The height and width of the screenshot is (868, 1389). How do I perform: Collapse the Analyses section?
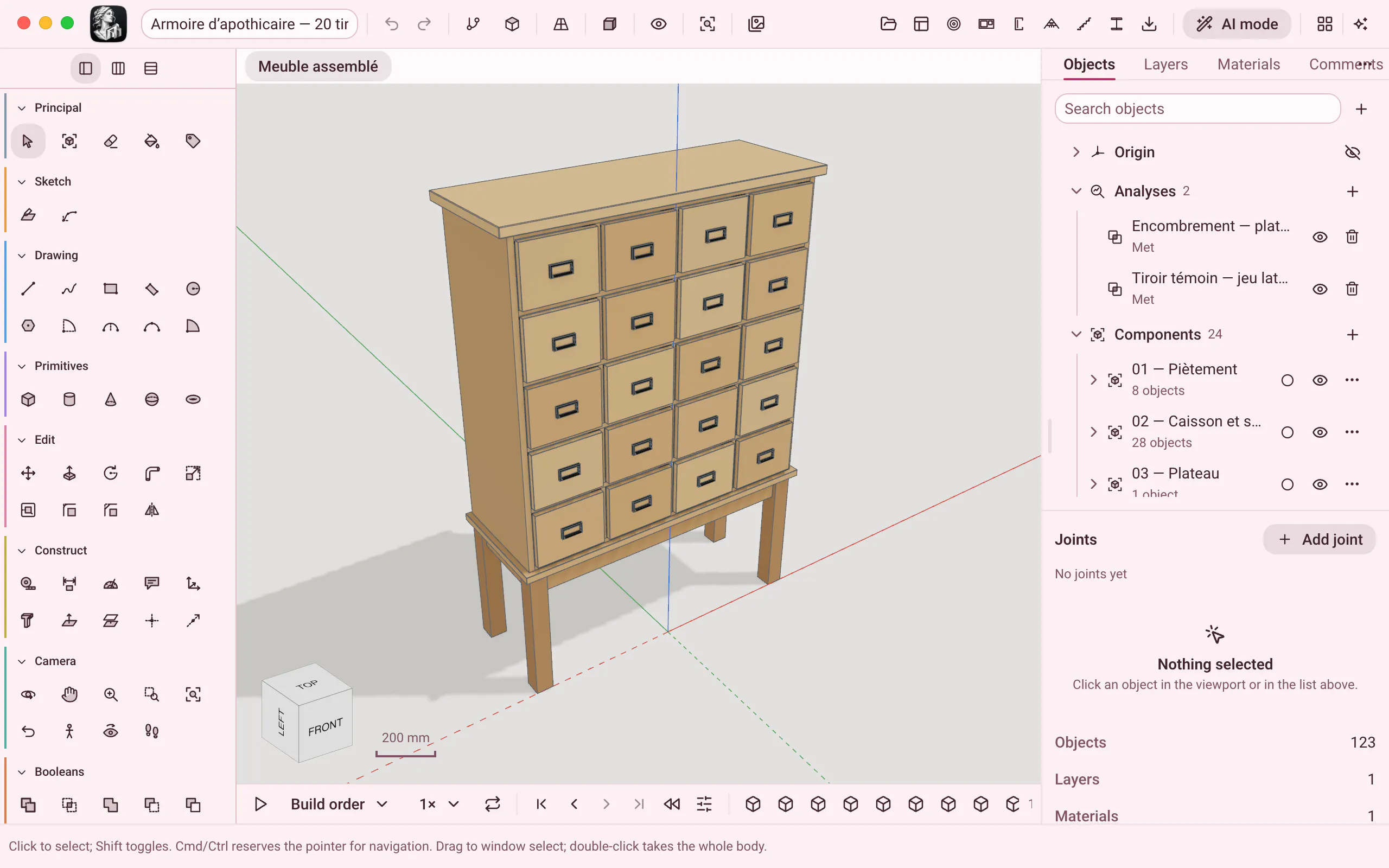(1076, 191)
